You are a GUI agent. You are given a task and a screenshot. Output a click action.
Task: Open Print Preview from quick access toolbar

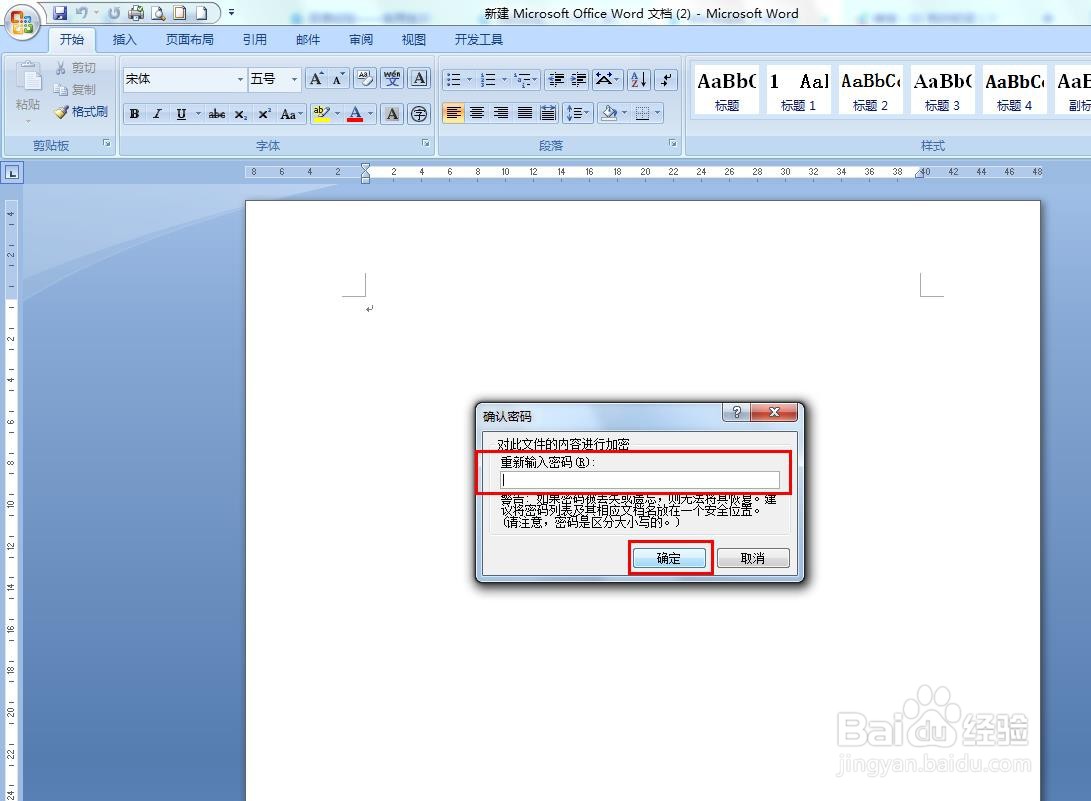click(x=158, y=12)
